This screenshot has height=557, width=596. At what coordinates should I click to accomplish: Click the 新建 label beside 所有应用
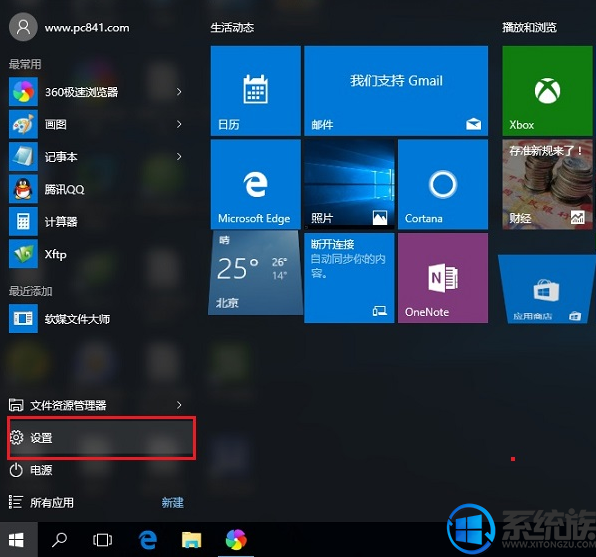click(173, 503)
